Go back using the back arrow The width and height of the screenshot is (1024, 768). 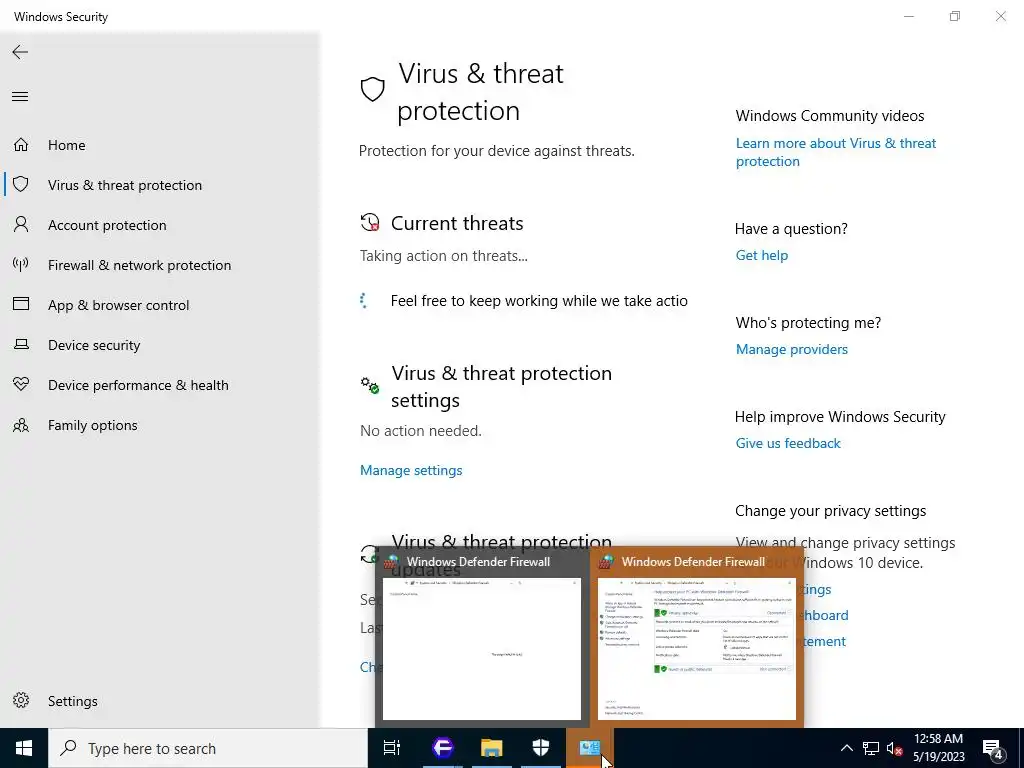[20, 52]
